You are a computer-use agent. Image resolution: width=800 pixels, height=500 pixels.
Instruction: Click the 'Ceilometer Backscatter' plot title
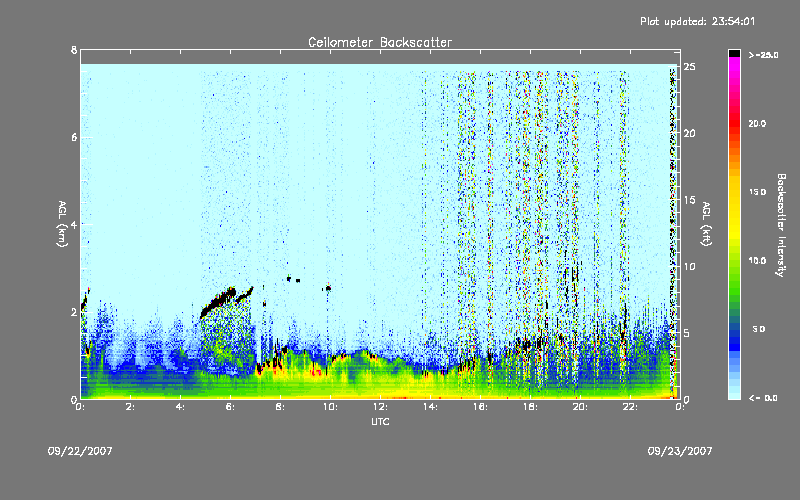point(380,42)
